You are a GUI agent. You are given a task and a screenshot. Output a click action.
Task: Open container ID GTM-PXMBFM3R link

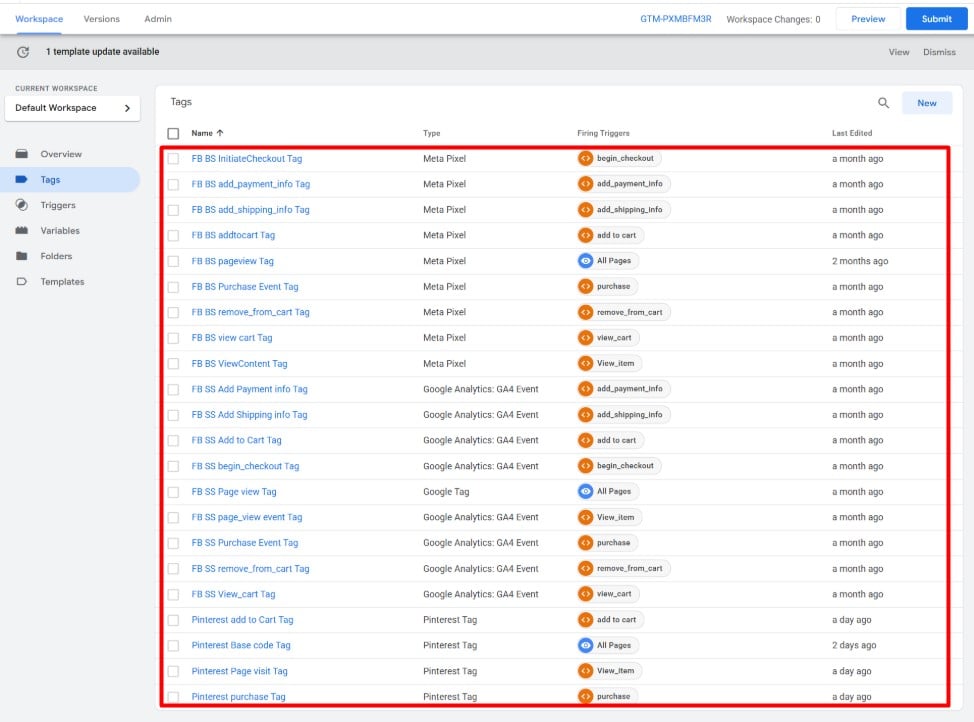point(675,19)
